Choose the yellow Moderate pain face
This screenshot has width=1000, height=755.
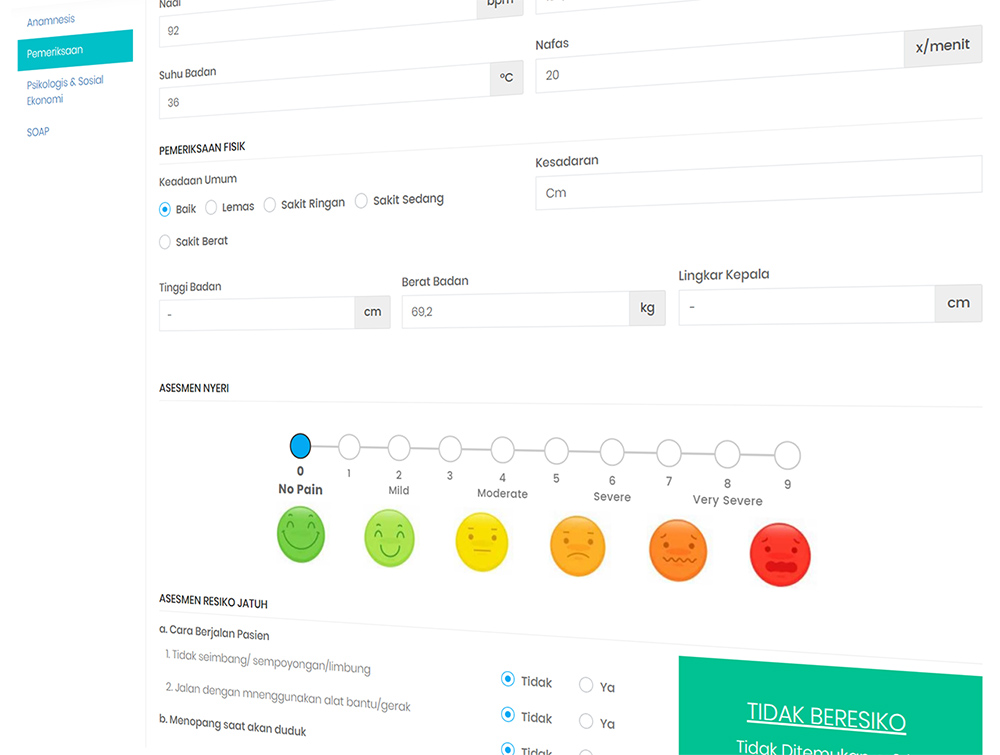(x=481, y=541)
